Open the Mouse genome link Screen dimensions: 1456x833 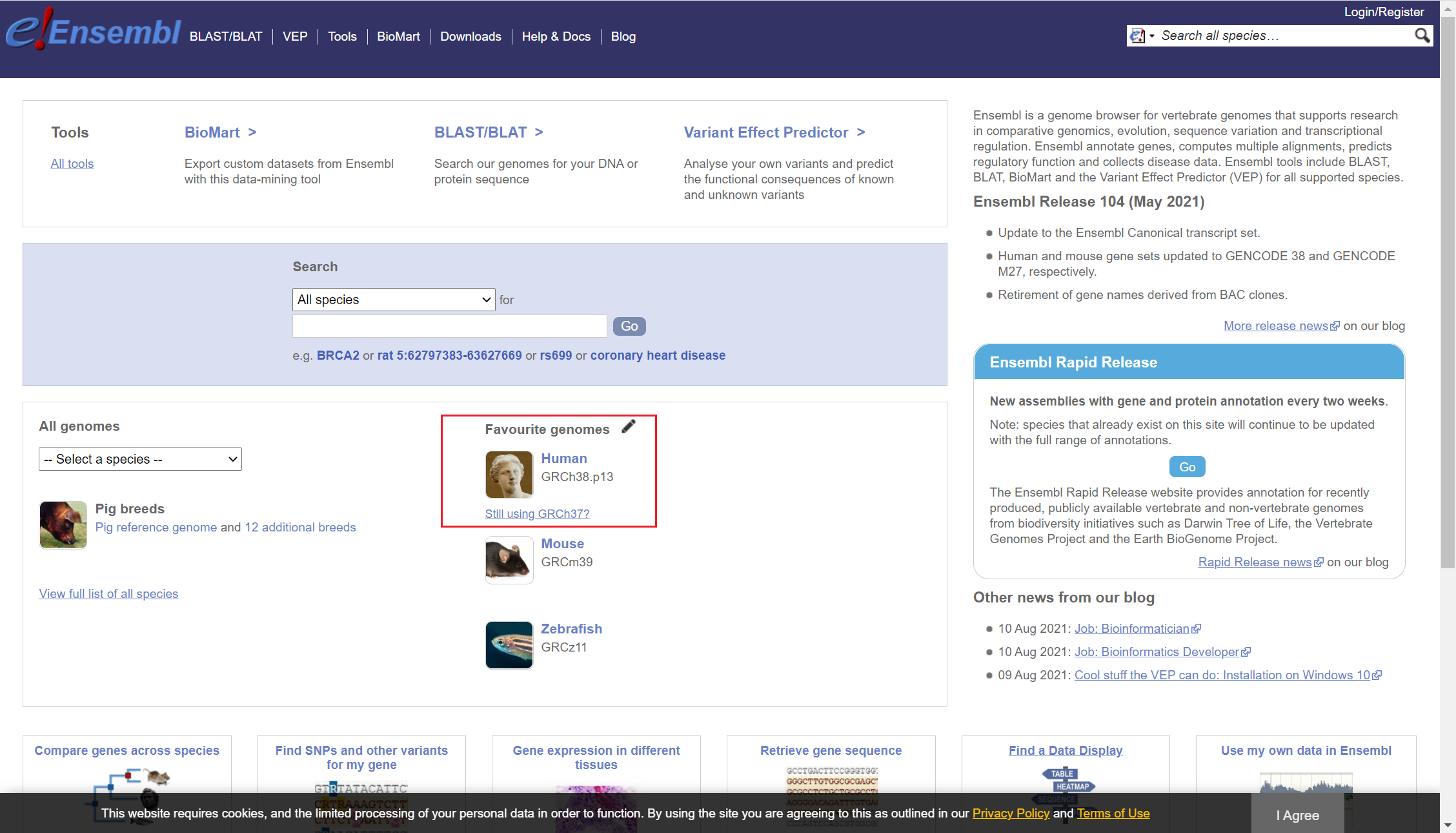[563, 544]
